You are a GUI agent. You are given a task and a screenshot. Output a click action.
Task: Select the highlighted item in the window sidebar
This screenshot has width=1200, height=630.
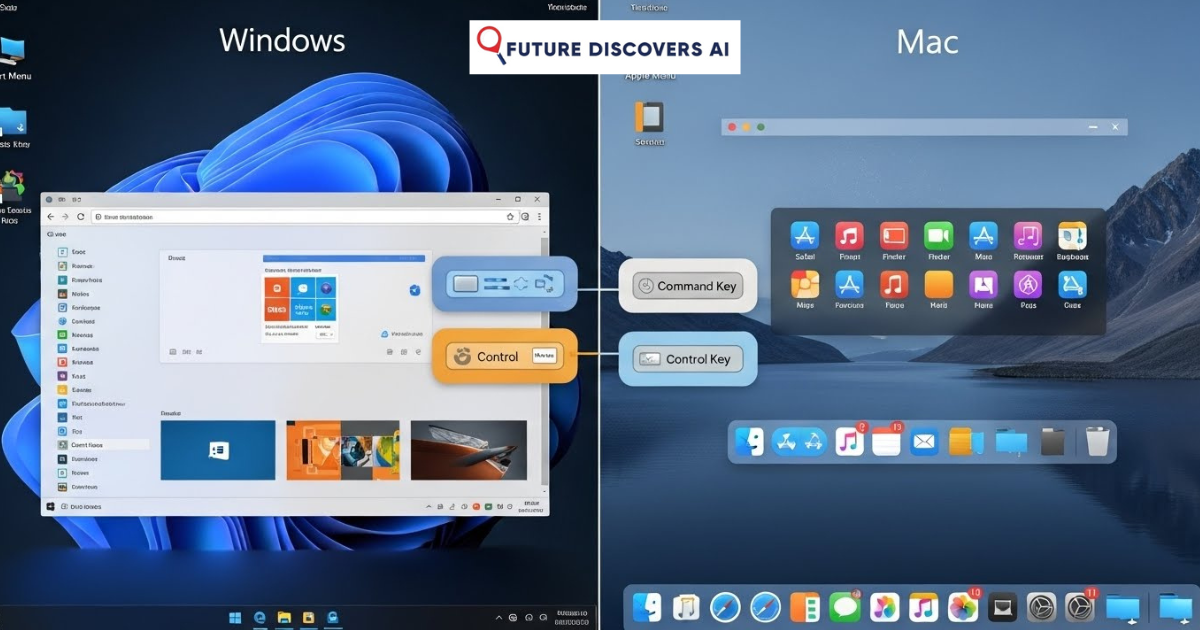[95, 444]
